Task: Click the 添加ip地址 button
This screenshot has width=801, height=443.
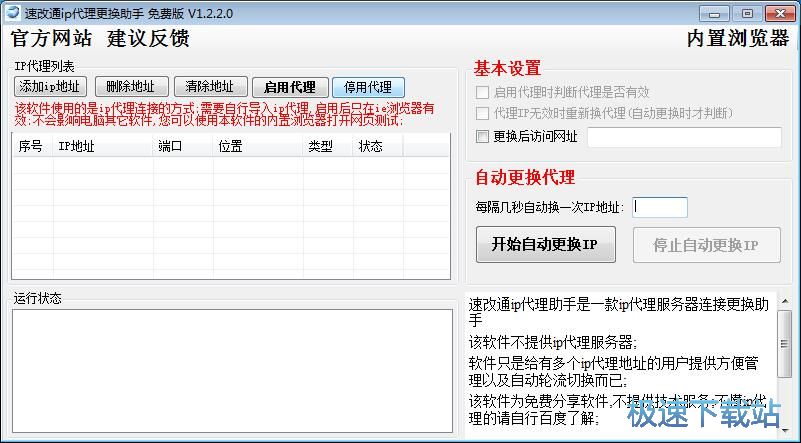Action: tap(50, 86)
